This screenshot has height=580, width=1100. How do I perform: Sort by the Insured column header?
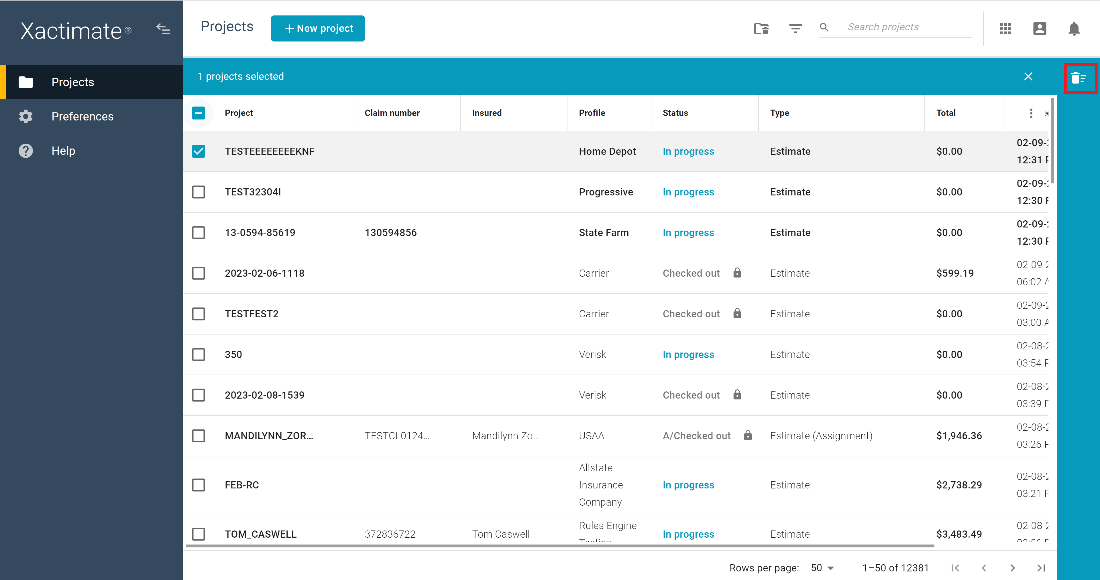pos(487,113)
